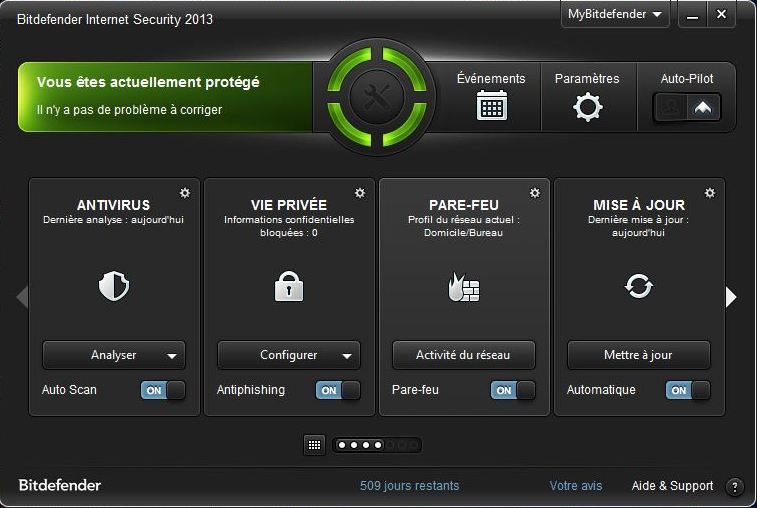Open the Configurer dropdown arrow
Image resolution: width=757 pixels, height=508 pixels.
[347, 356]
